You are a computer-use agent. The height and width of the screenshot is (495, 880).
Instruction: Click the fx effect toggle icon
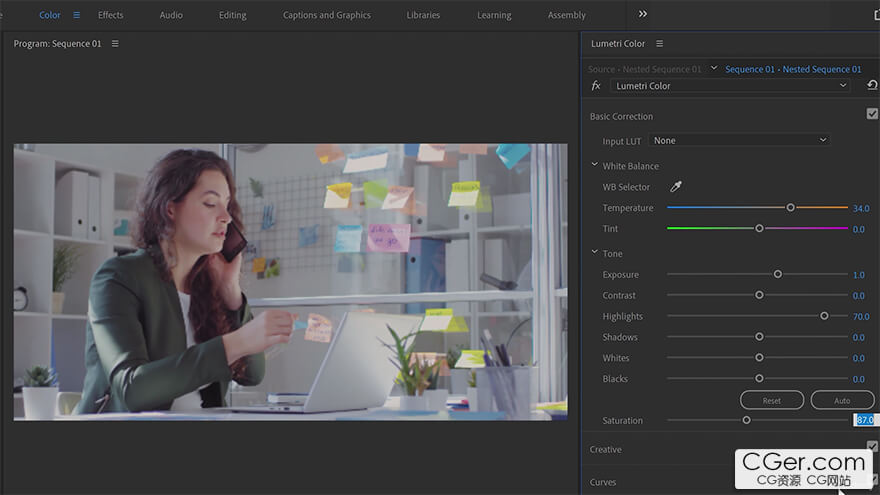pos(596,86)
